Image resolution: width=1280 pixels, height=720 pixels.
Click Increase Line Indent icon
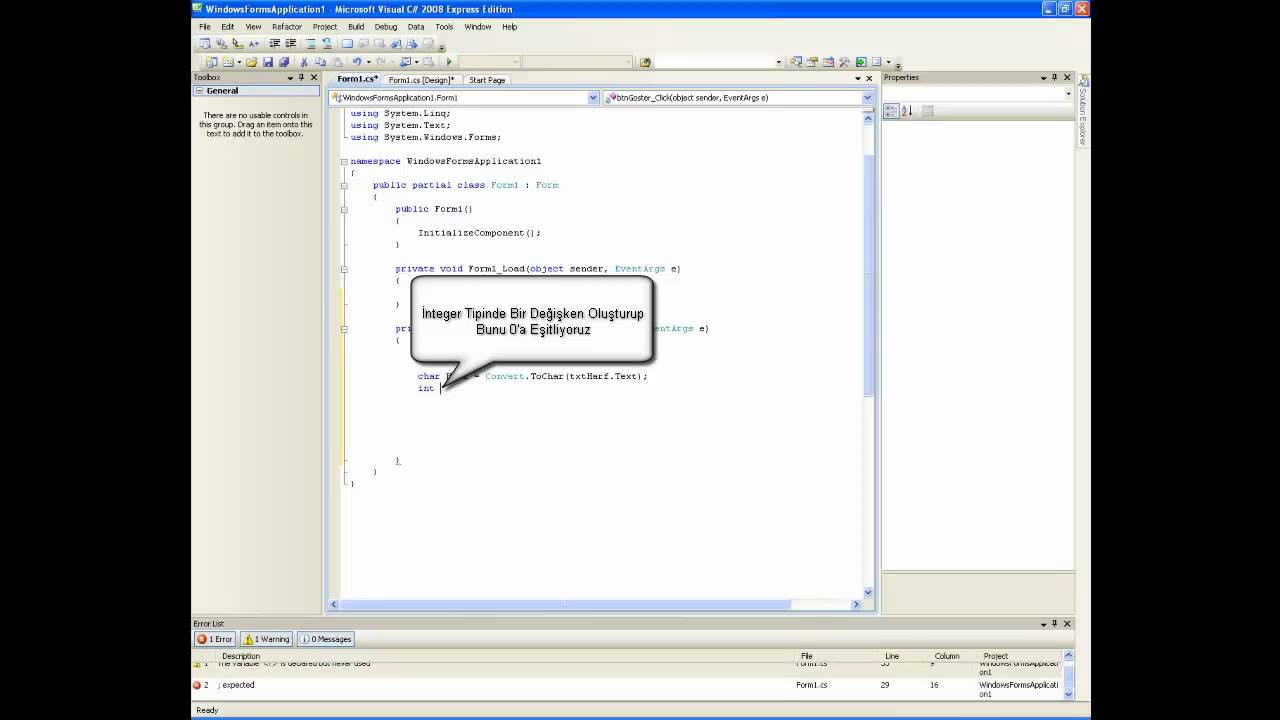291,43
